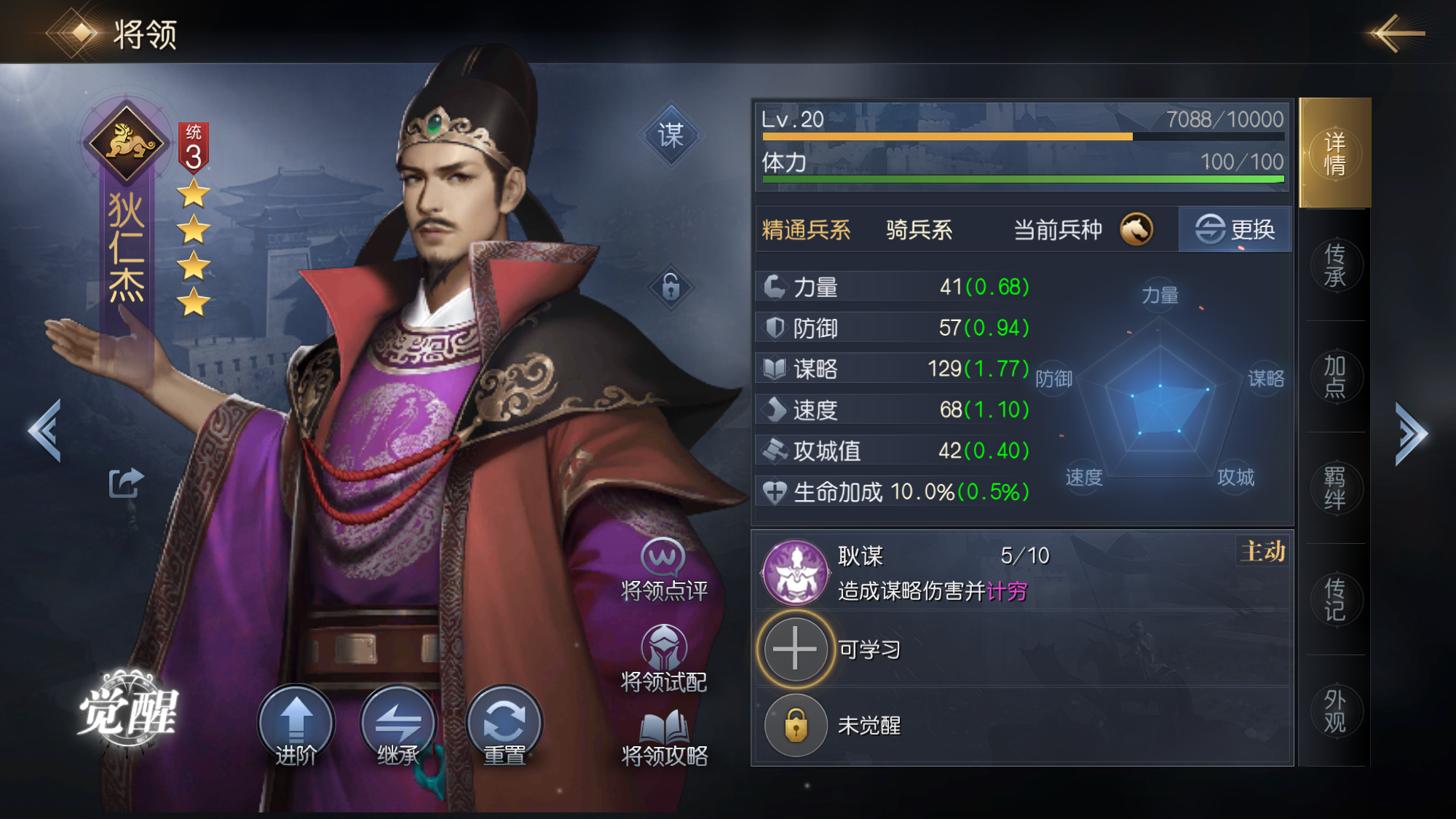Viewport: 1456px width, 819px height.
Task: Click the 更换 troop type button
Action: click(1235, 229)
